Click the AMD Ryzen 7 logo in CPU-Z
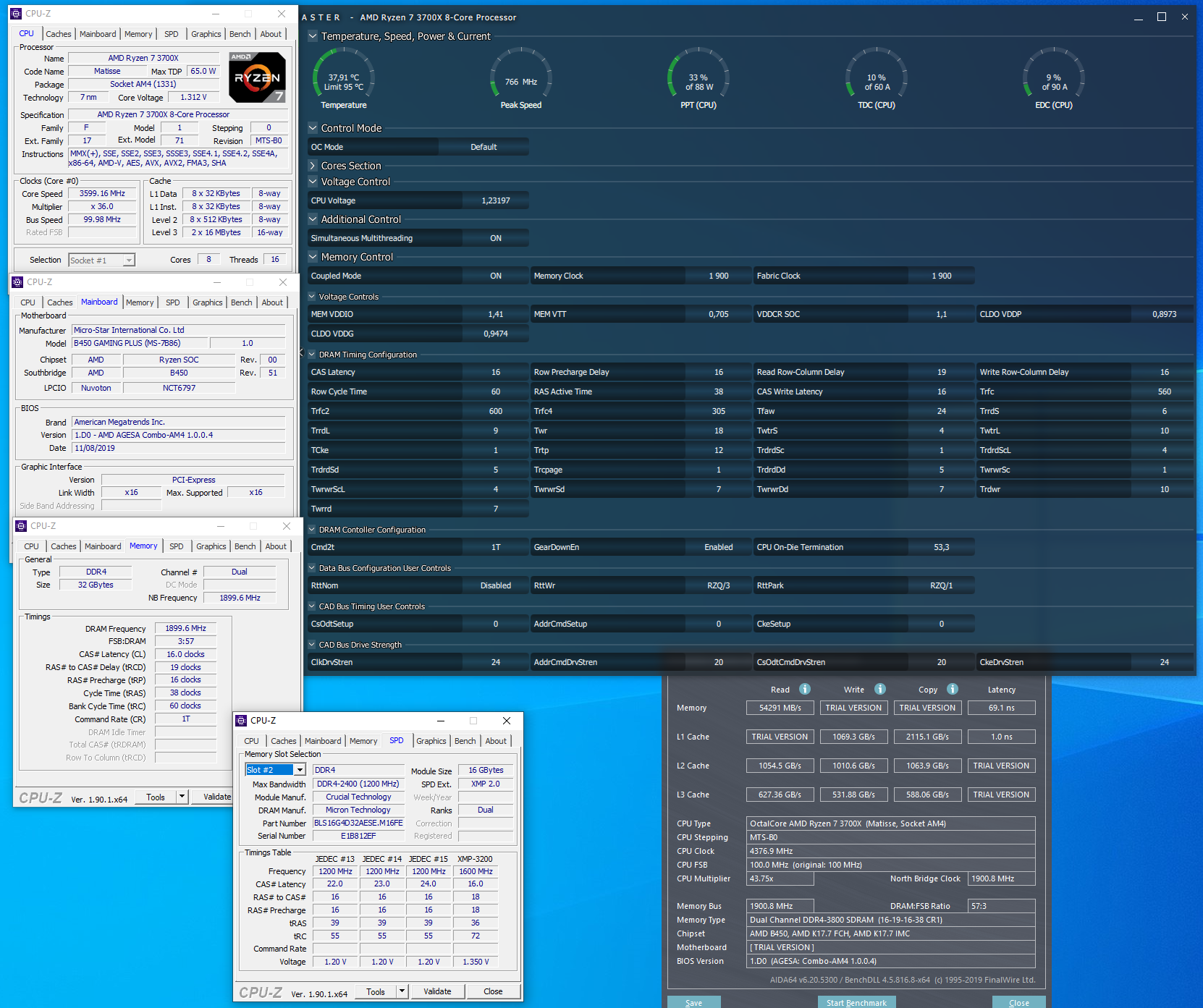Viewport: 1203px width, 1008px height. tap(257, 77)
